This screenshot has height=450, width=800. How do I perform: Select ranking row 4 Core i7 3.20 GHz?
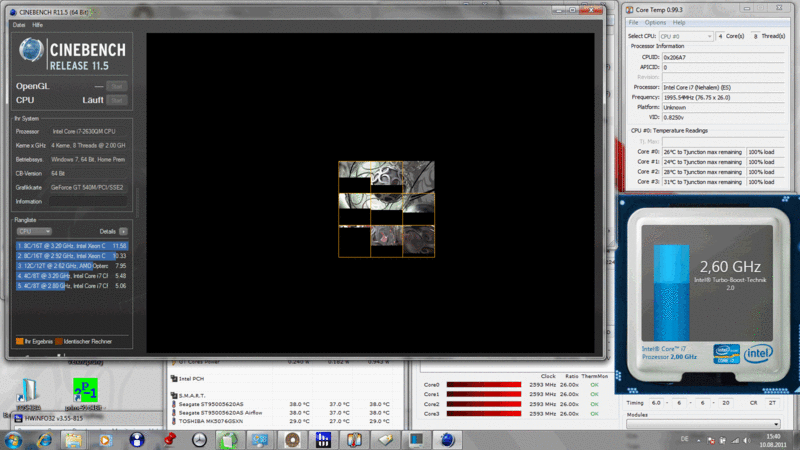coord(71,276)
